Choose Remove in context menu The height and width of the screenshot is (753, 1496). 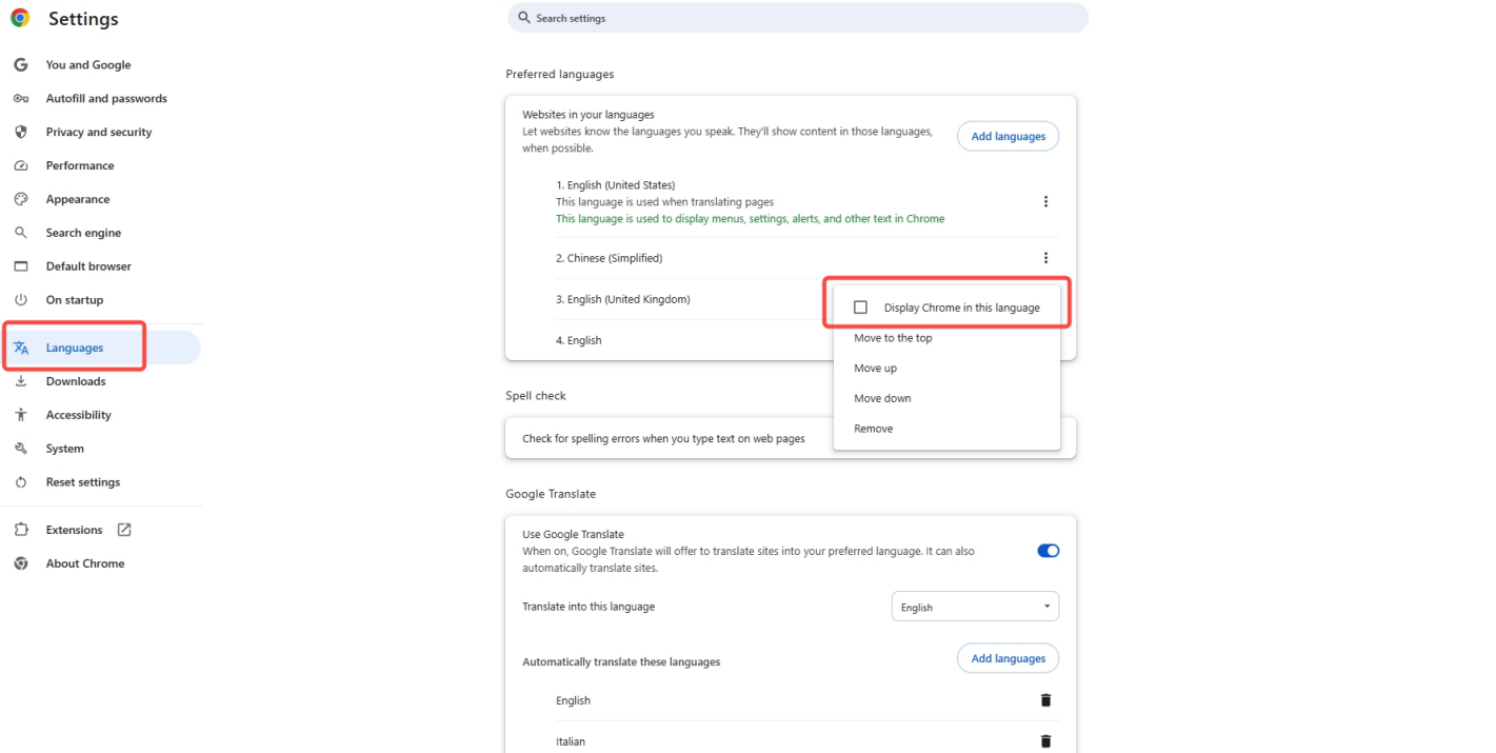coord(873,428)
